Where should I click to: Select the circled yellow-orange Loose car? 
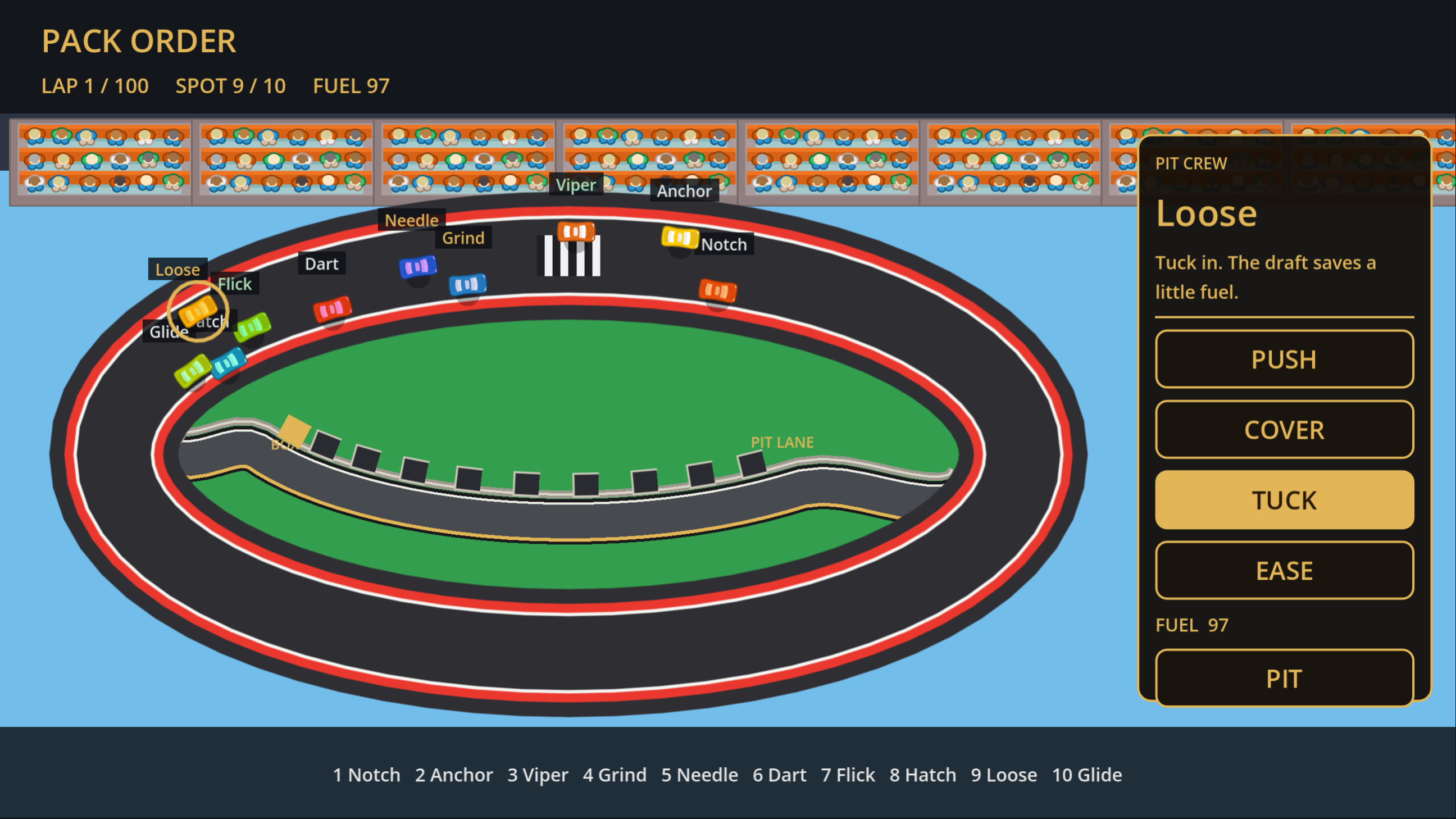click(198, 310)
